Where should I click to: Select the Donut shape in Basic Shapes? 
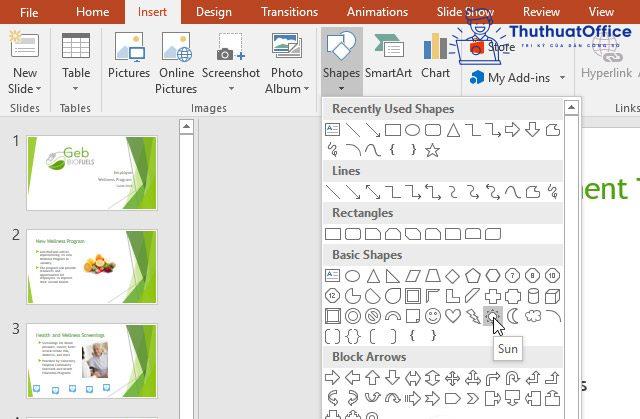coord(353,316)
